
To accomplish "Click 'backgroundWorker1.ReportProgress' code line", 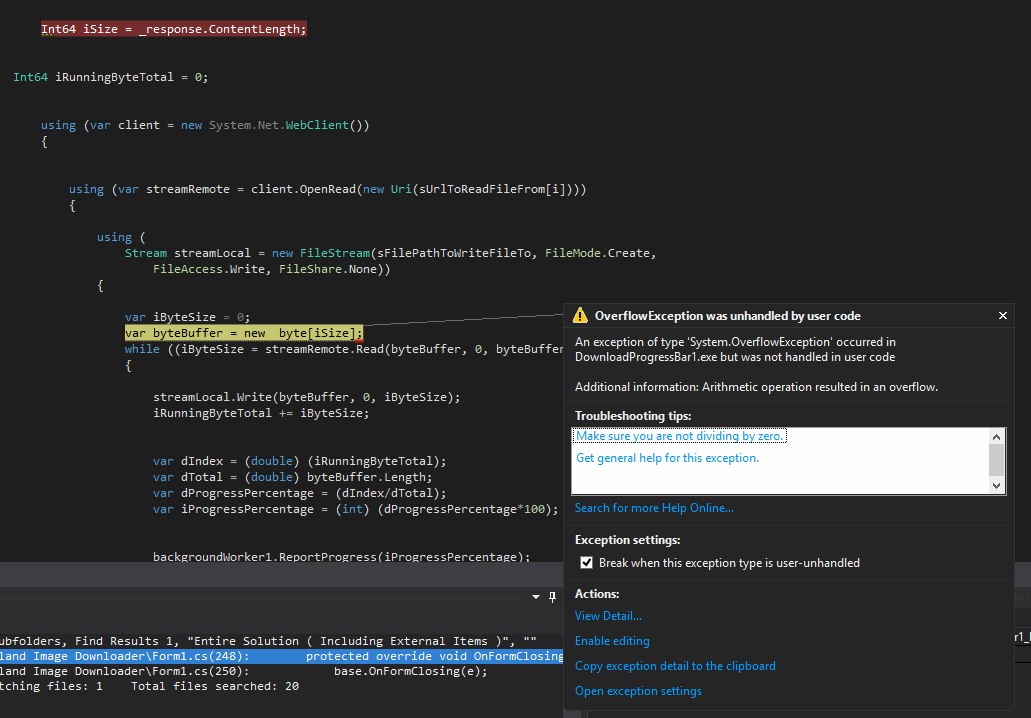I will point(341,556).
